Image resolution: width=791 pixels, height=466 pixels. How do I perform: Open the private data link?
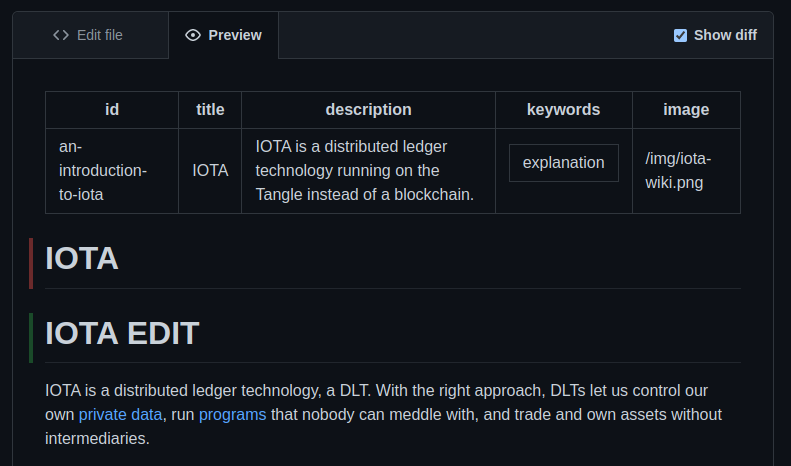(x=121, y=415)
